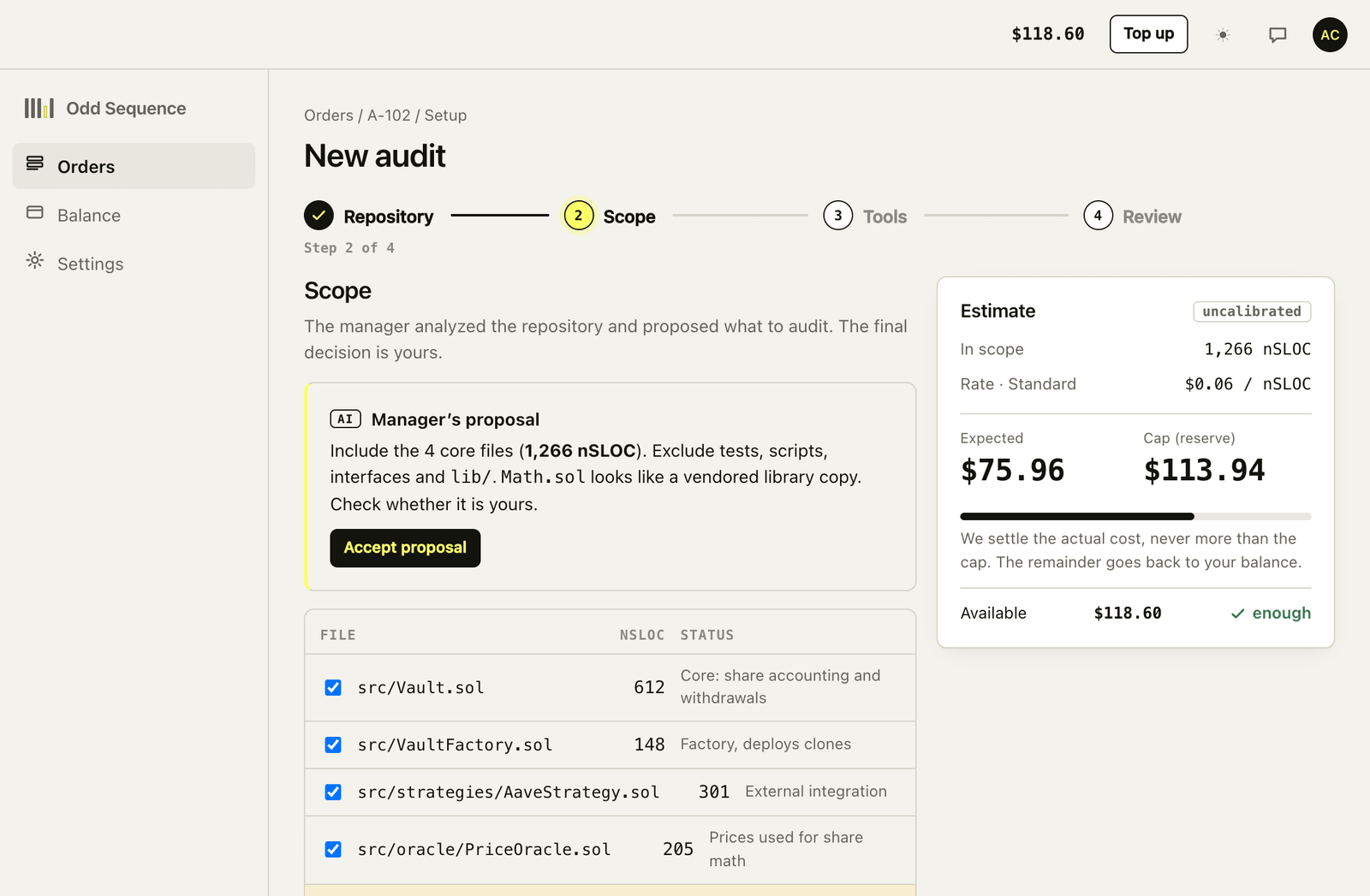Click the Odd Sequence logo icon
This screenshot has width=1370, height=896.
(39, 108)
